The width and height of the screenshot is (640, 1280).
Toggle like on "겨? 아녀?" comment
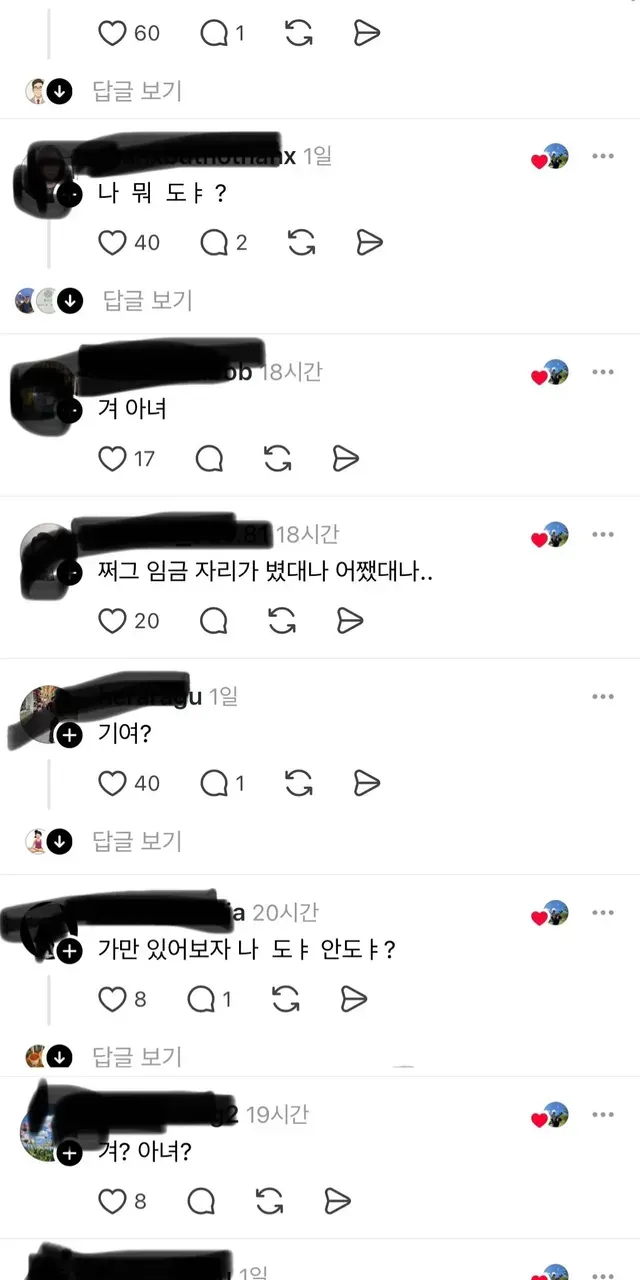pyautogui.click(x=112, y=1200)
